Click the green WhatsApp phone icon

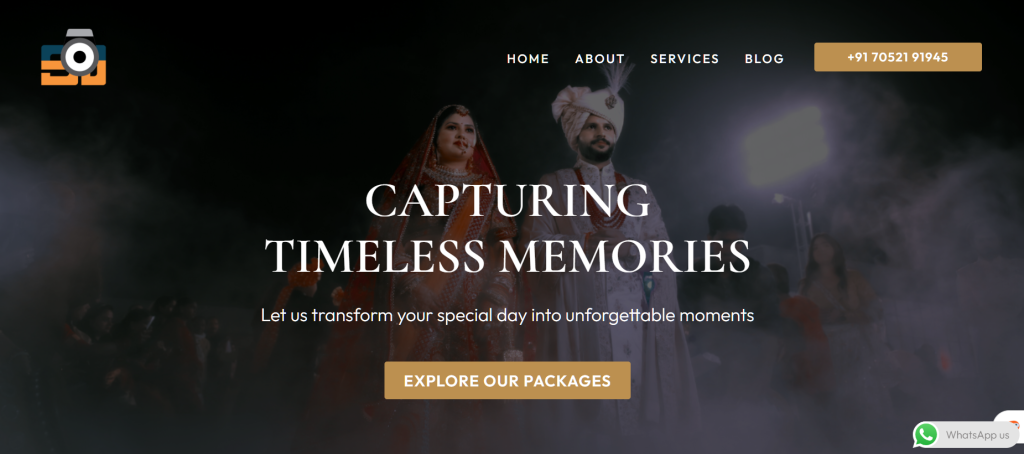click(925, 434)
